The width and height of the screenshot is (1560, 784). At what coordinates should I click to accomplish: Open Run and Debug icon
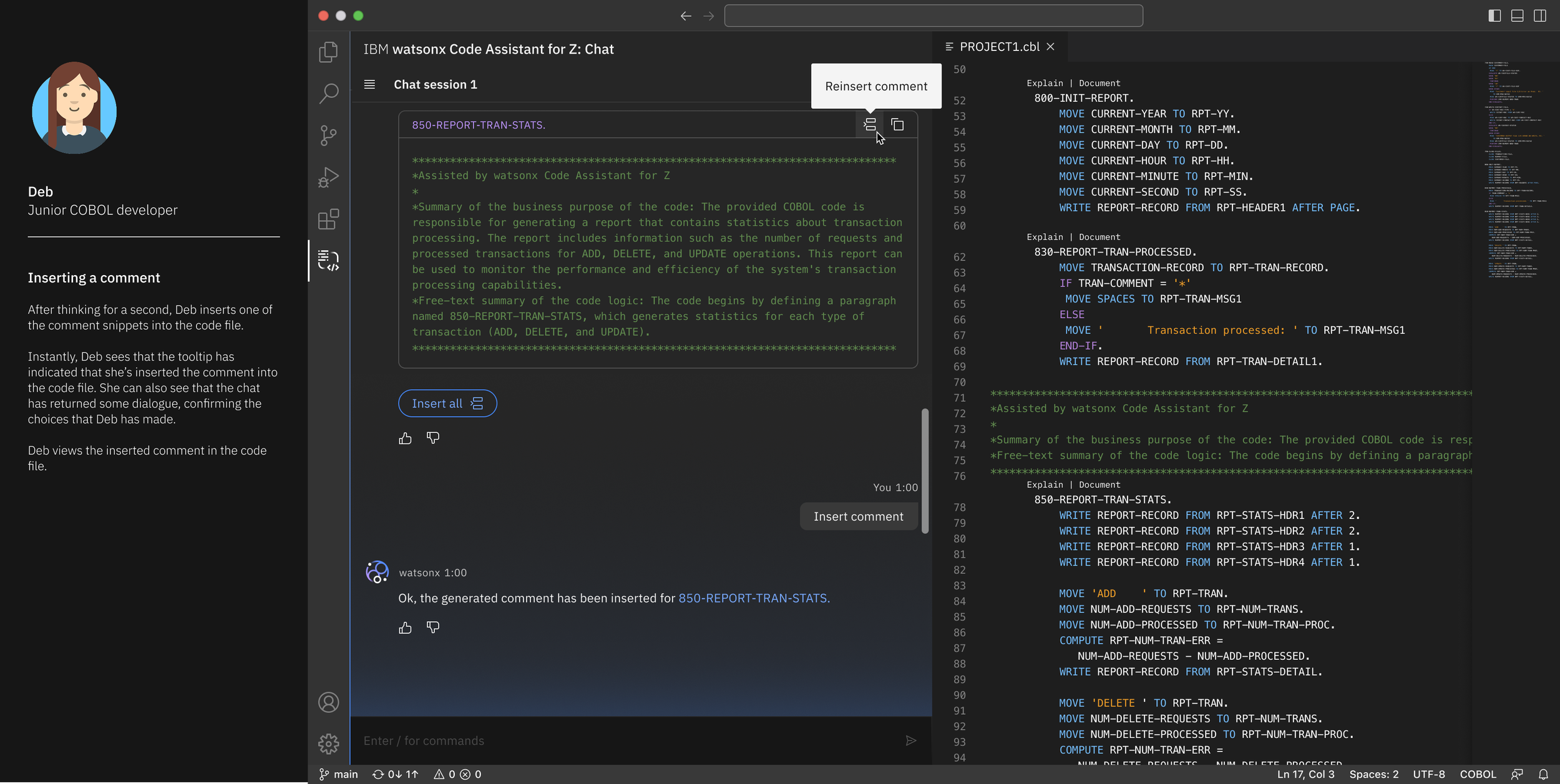tap(328, 177)
